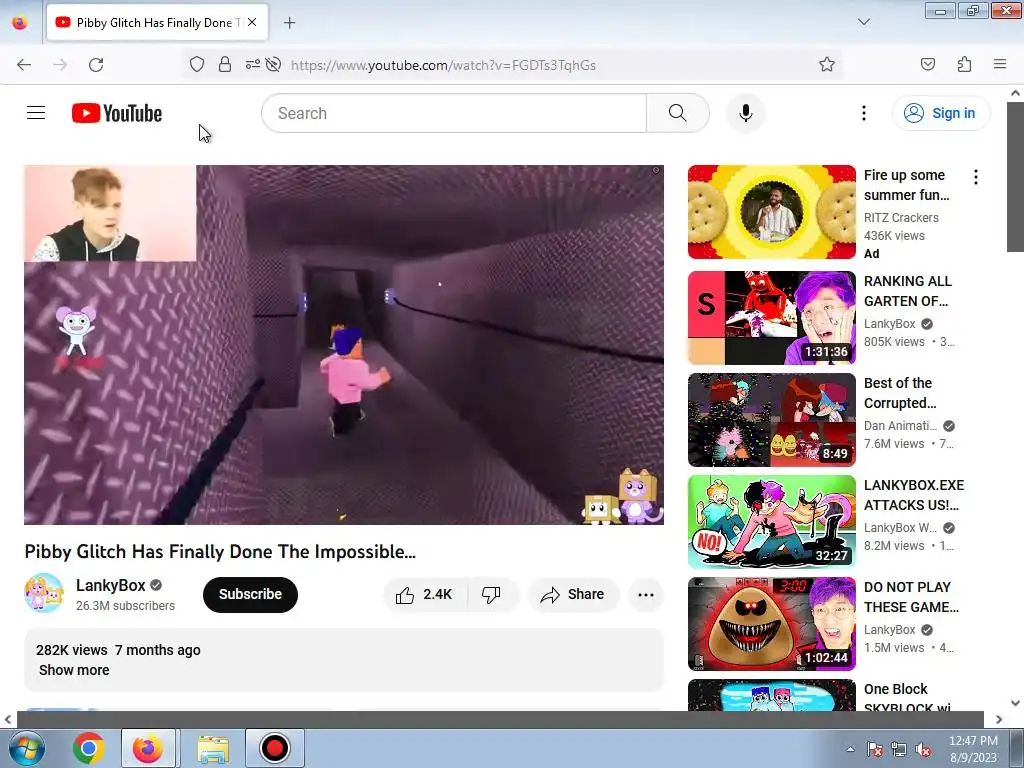This screenshot has height=768, width=1024.
Task: Open screen recorder taskbar icon
Action: (x=274, y=748)
